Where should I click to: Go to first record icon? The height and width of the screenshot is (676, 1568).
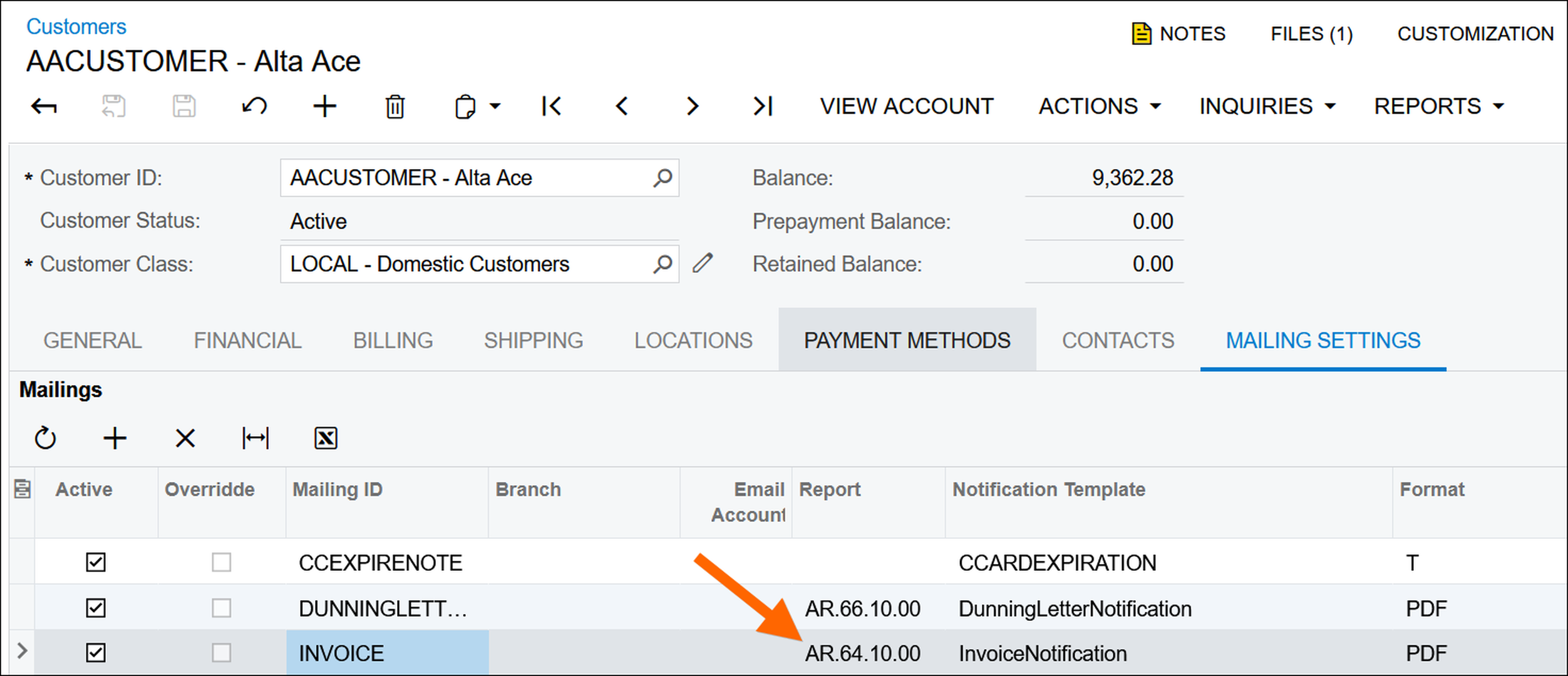point(551,106)
